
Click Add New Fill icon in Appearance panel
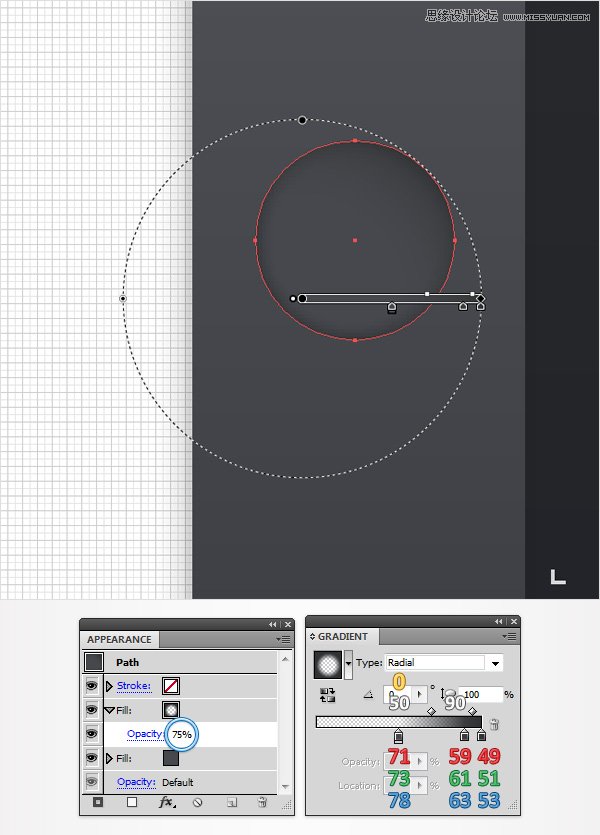132,802
